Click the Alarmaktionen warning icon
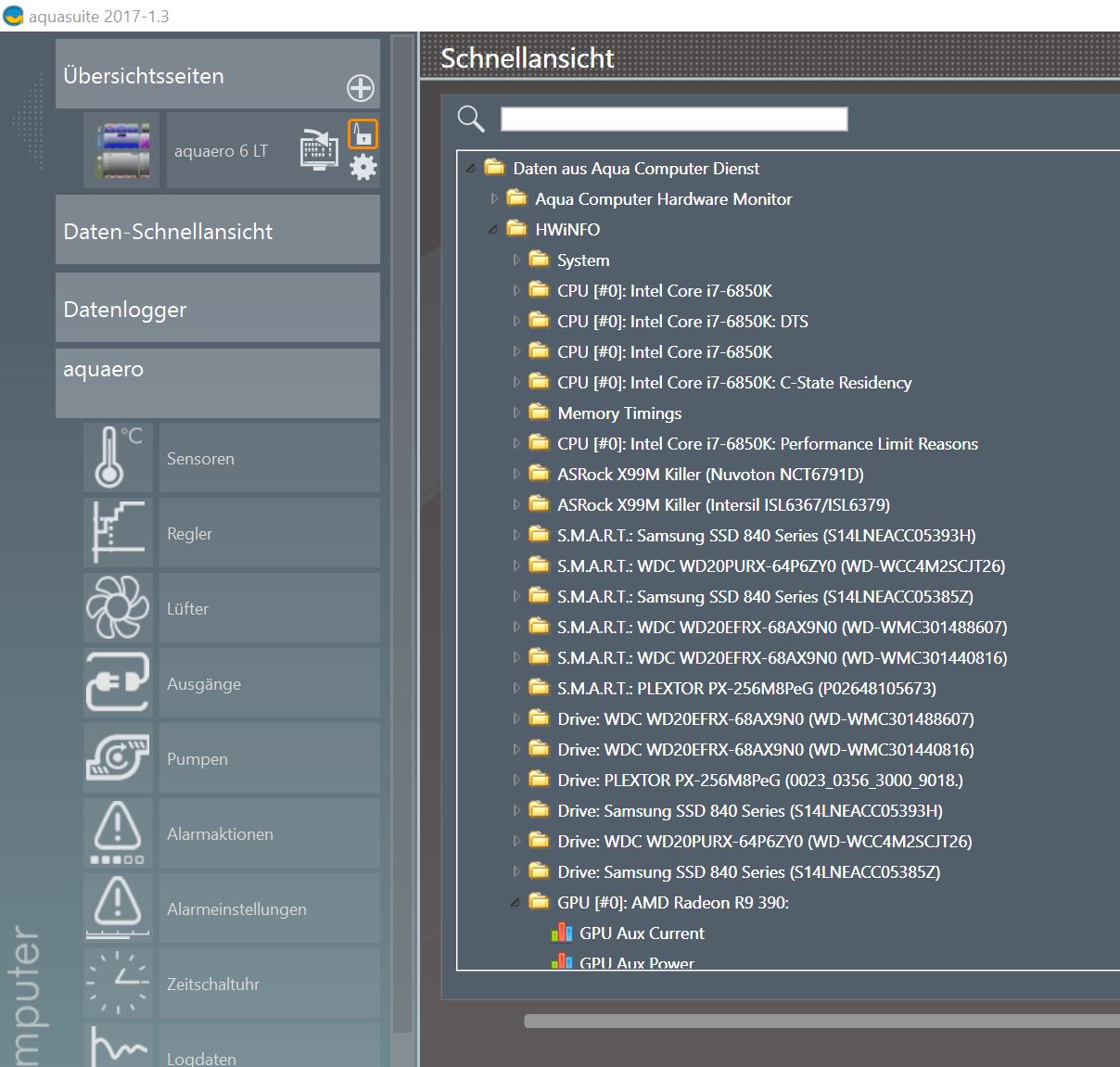This screenshot has height=1067, width=1120. [x=118, y=832]
